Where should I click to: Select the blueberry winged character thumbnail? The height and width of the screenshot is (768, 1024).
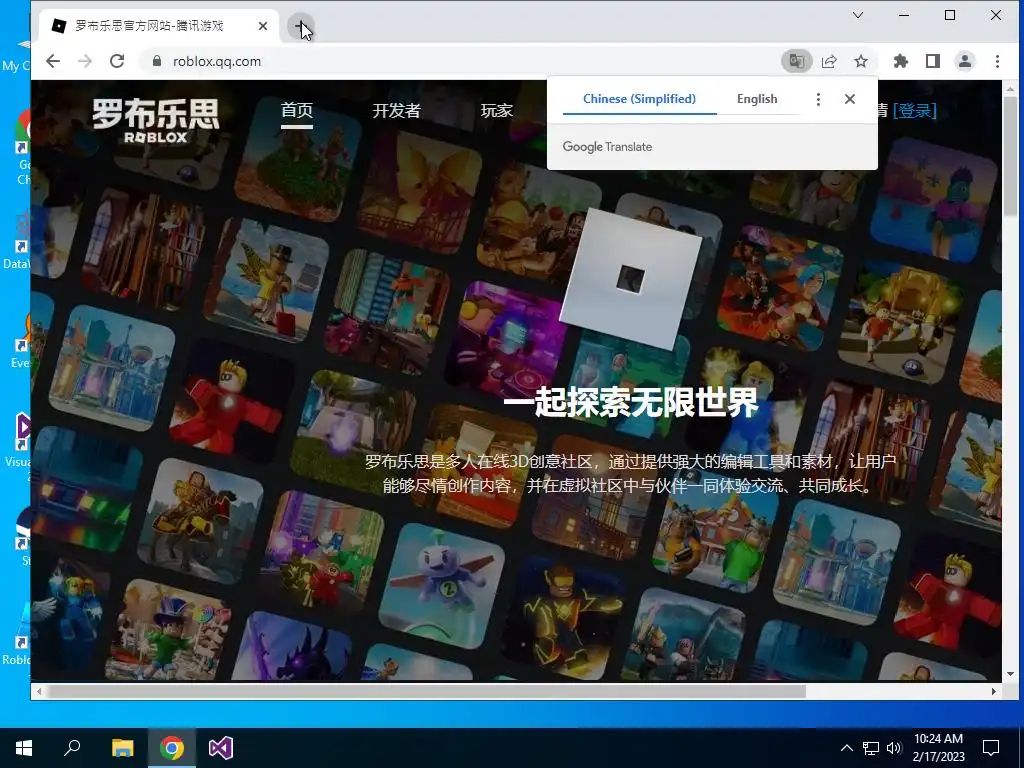click(442, 584)
